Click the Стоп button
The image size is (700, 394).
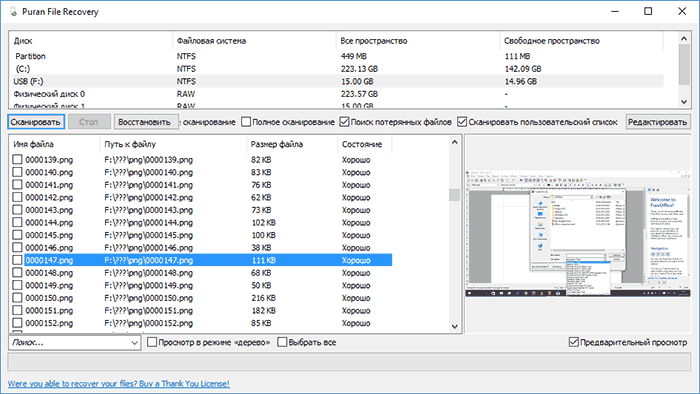pyautogui.click(x=89, y=122)
